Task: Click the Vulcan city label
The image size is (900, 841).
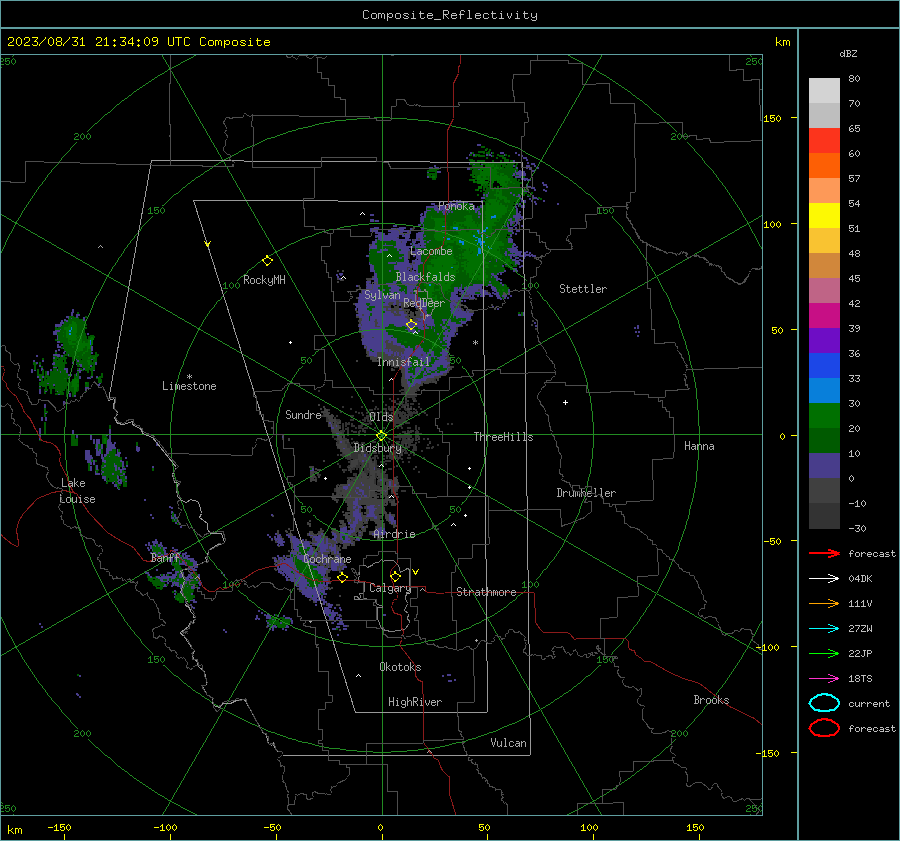Action: tap(508, 743)
